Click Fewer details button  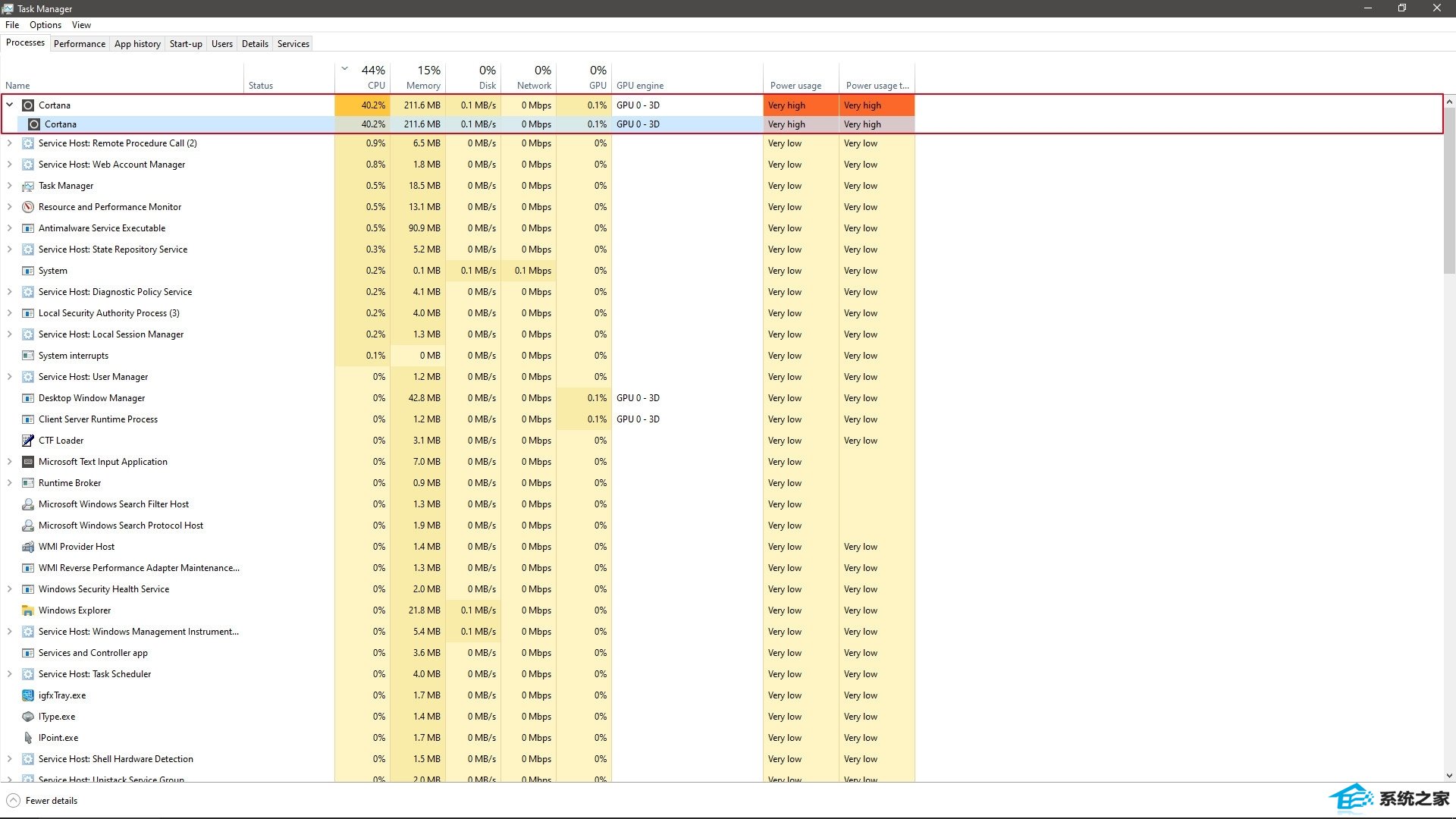[42, 801]
